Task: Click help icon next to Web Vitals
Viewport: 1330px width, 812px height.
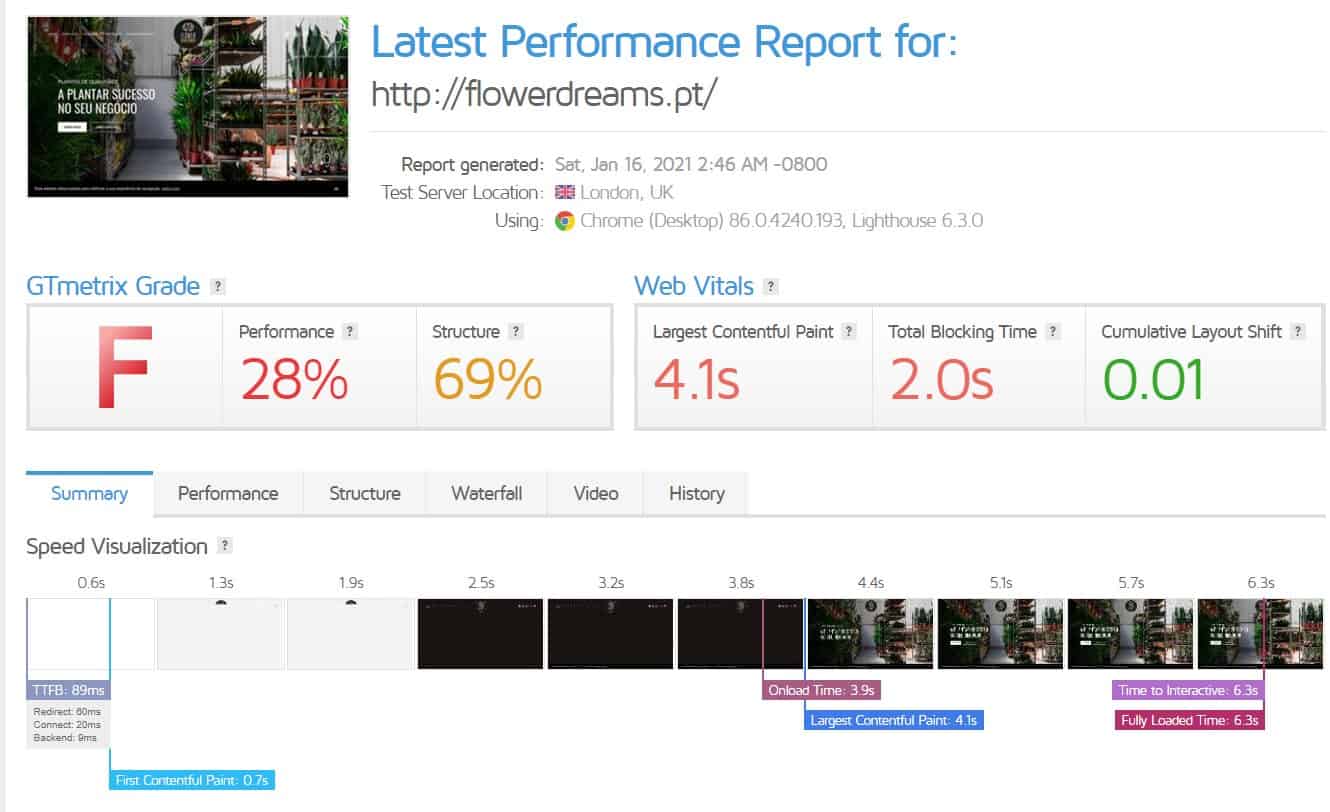Action: tap(770, 287)
